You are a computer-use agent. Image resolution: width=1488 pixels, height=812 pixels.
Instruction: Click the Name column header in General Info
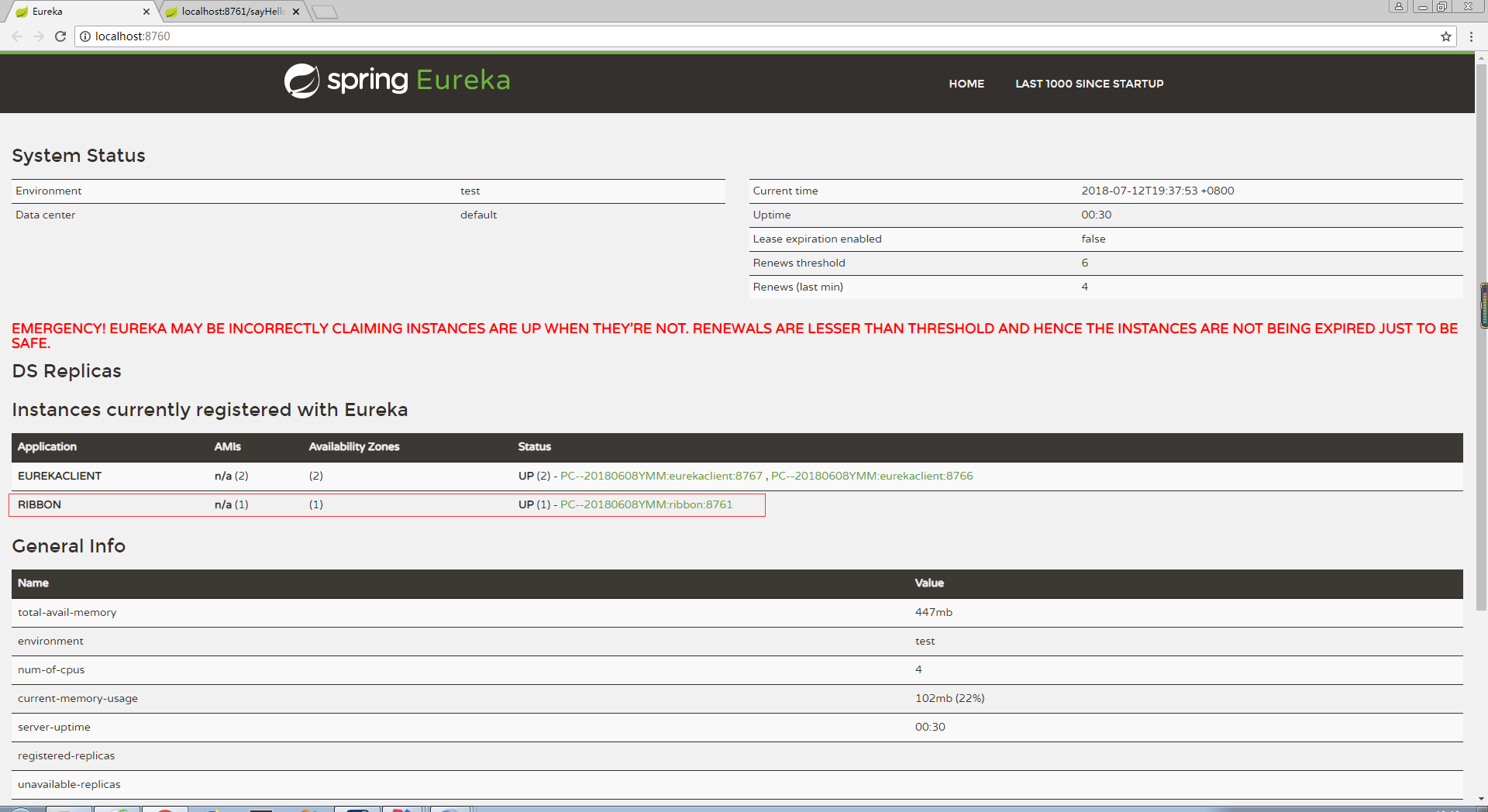pos(33,583)
